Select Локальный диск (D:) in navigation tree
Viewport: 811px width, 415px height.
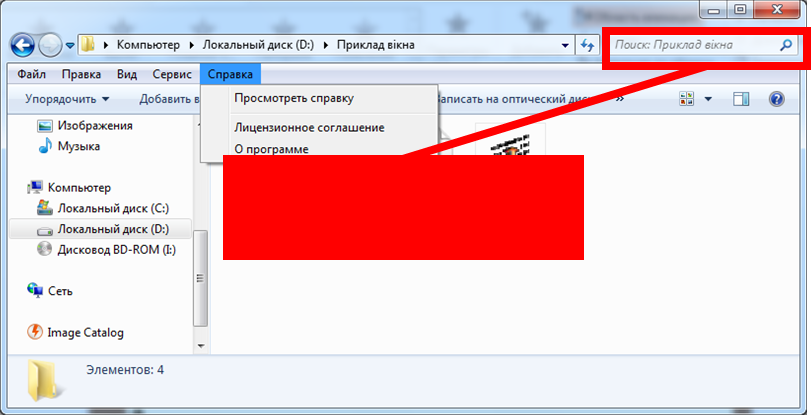tap(101, 229)
